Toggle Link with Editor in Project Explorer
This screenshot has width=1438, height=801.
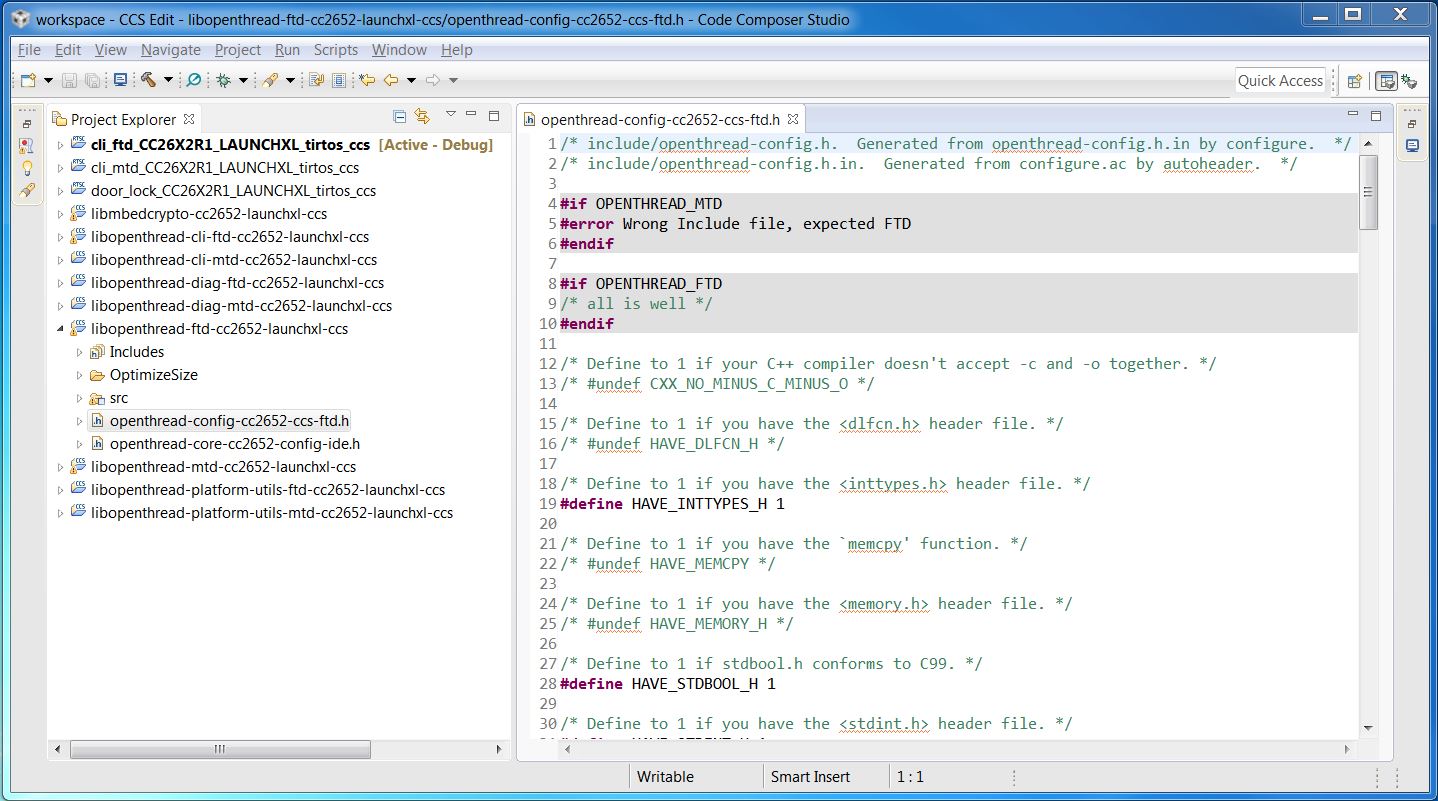(421, 116)
